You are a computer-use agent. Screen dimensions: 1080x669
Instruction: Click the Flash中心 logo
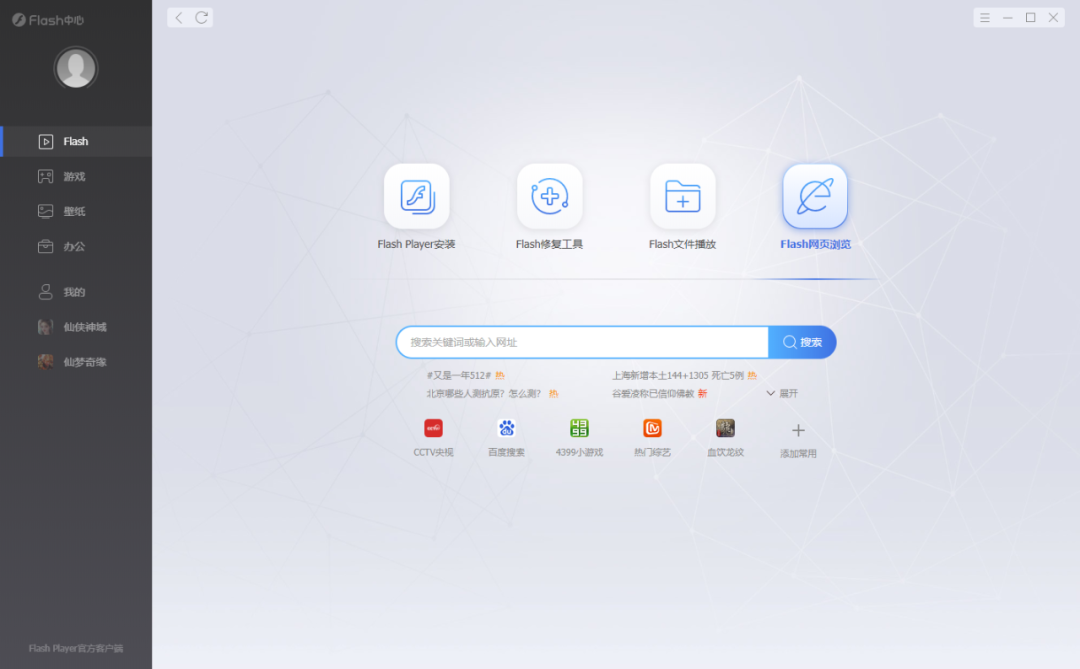(x=48, y=20)
